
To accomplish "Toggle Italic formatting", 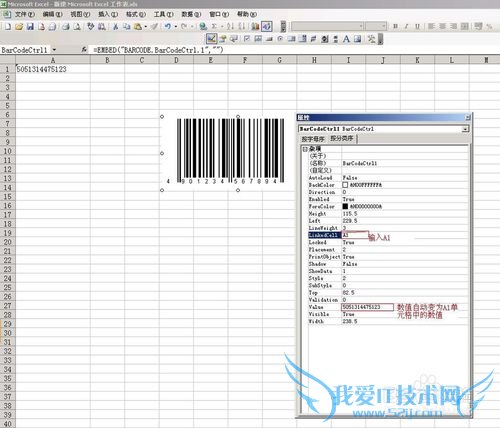I will (x=406, y=26).
